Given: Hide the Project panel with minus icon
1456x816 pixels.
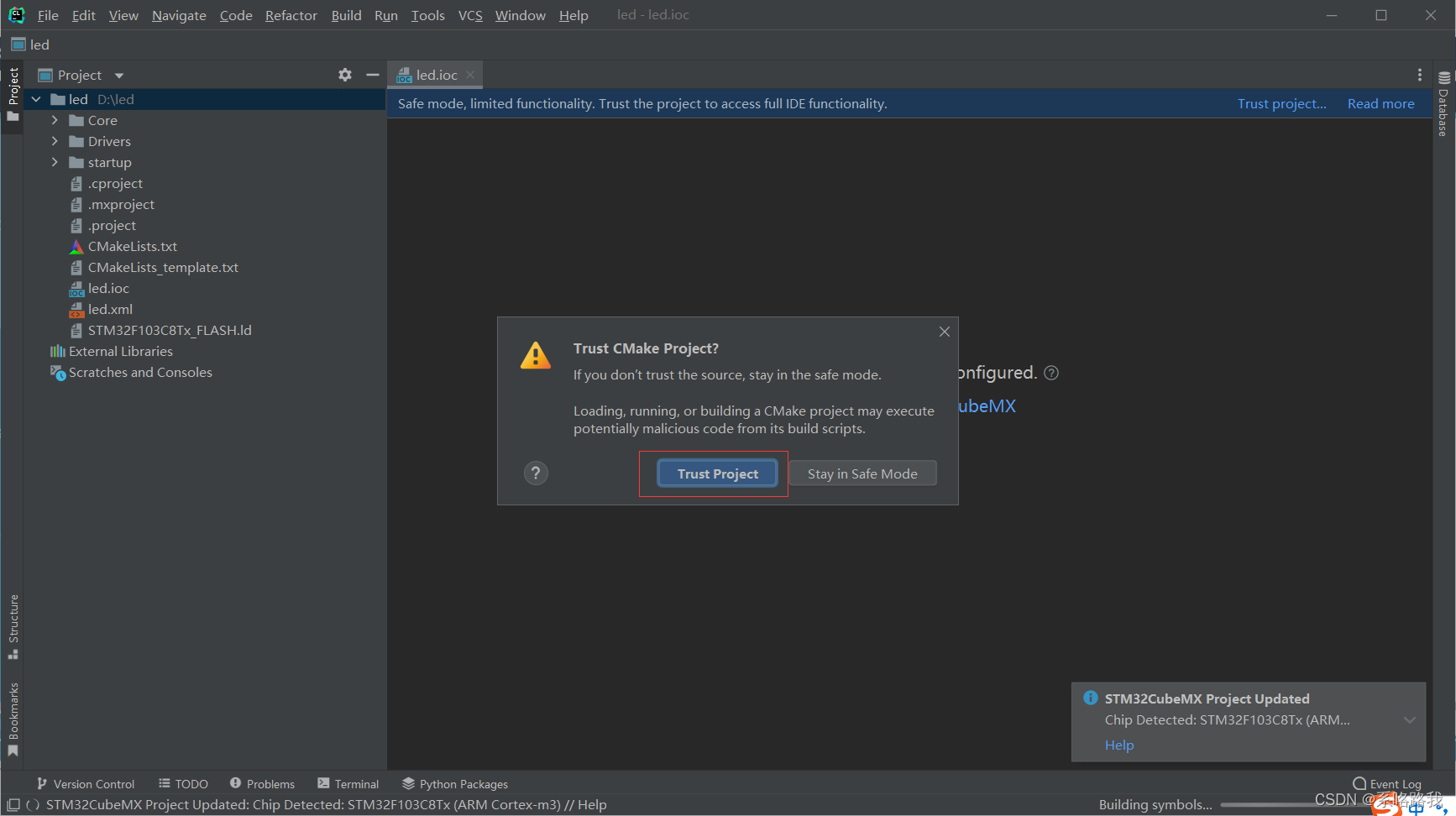Looking at the screenshot, I should point(373,75).
